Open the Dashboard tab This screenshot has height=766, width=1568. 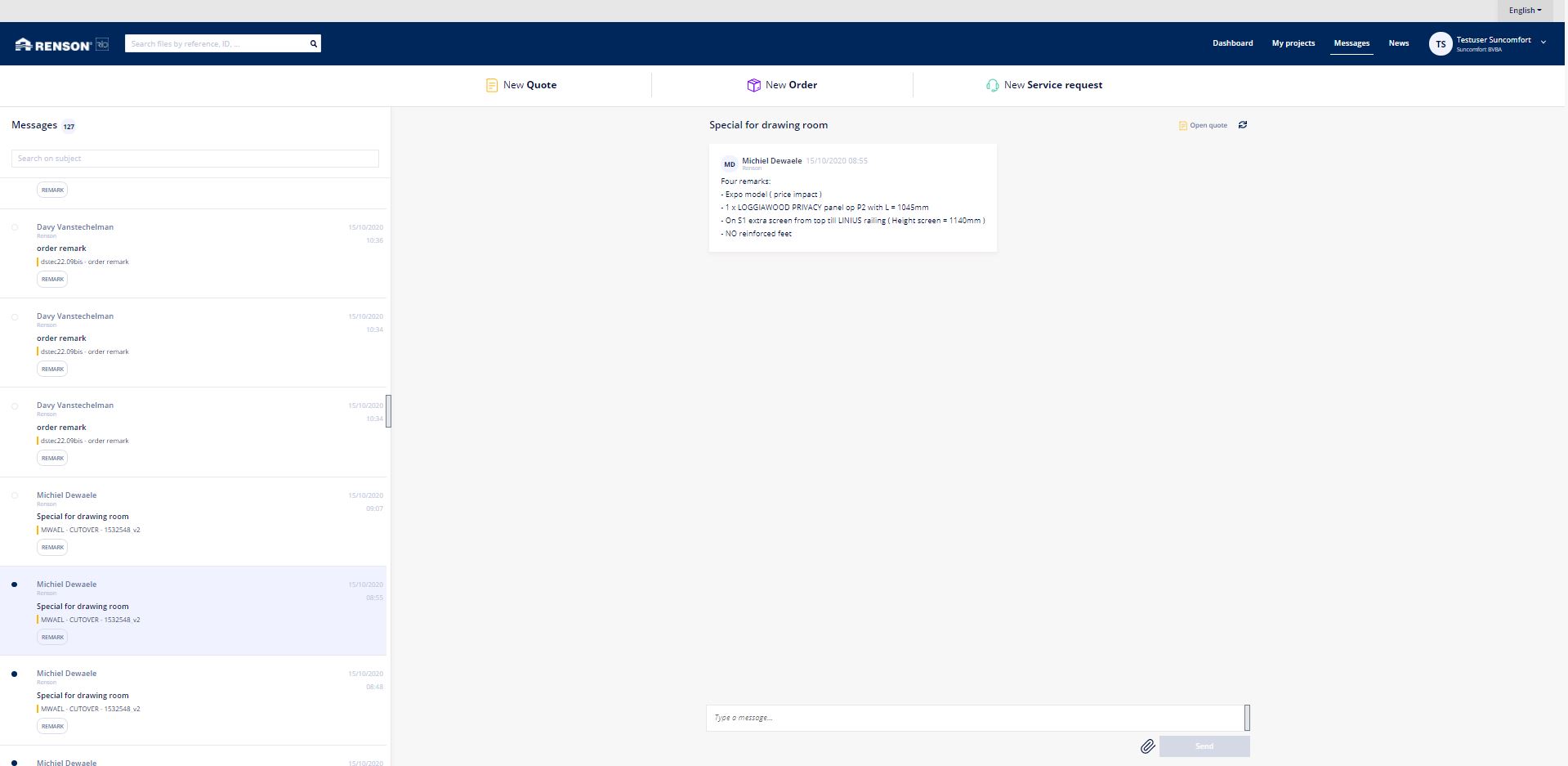(1232, 43)
